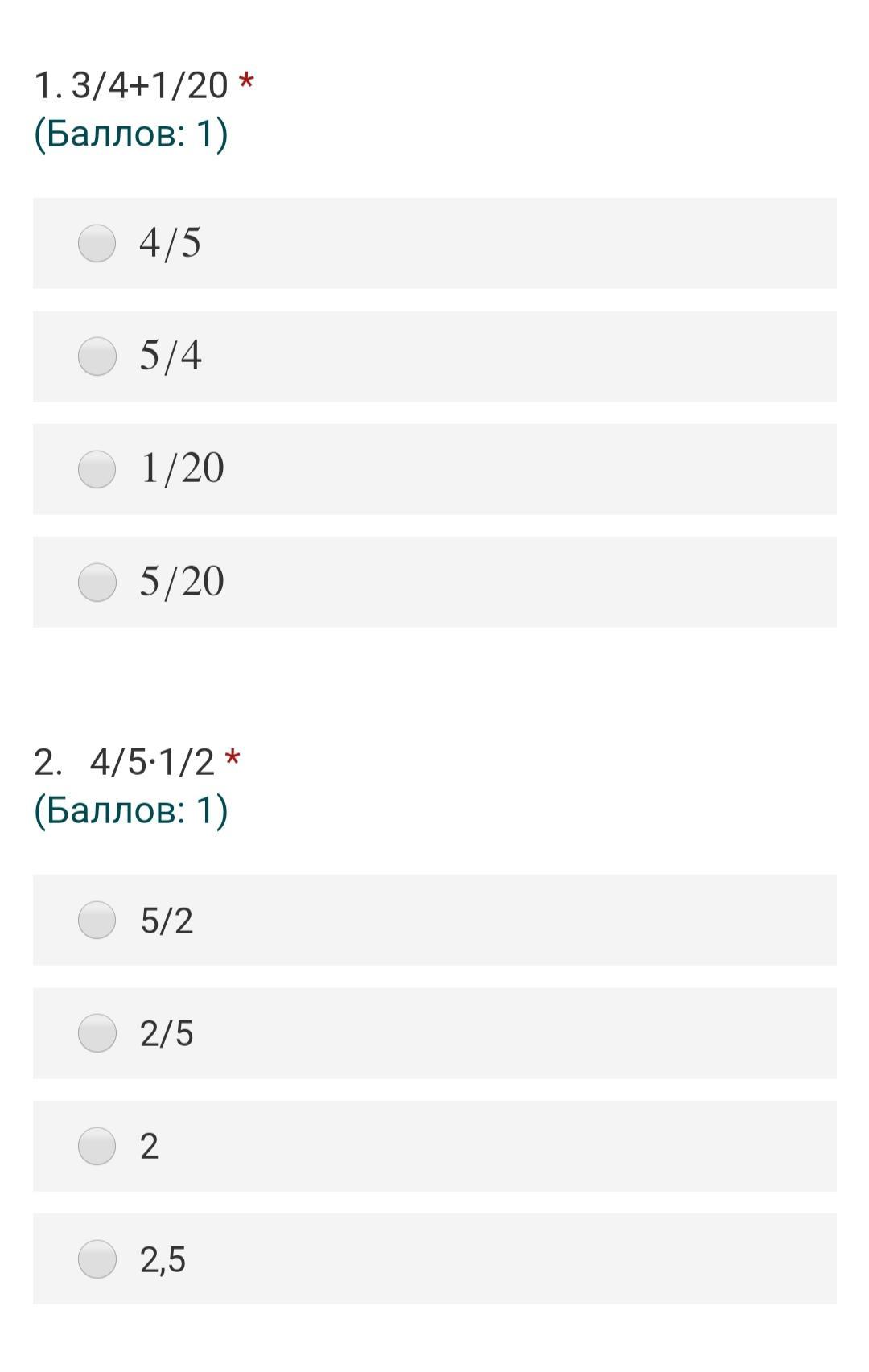Select the 4/5 radio button in question 1
The width and height of the screenshot is (869, 1372).
point(97,243)
